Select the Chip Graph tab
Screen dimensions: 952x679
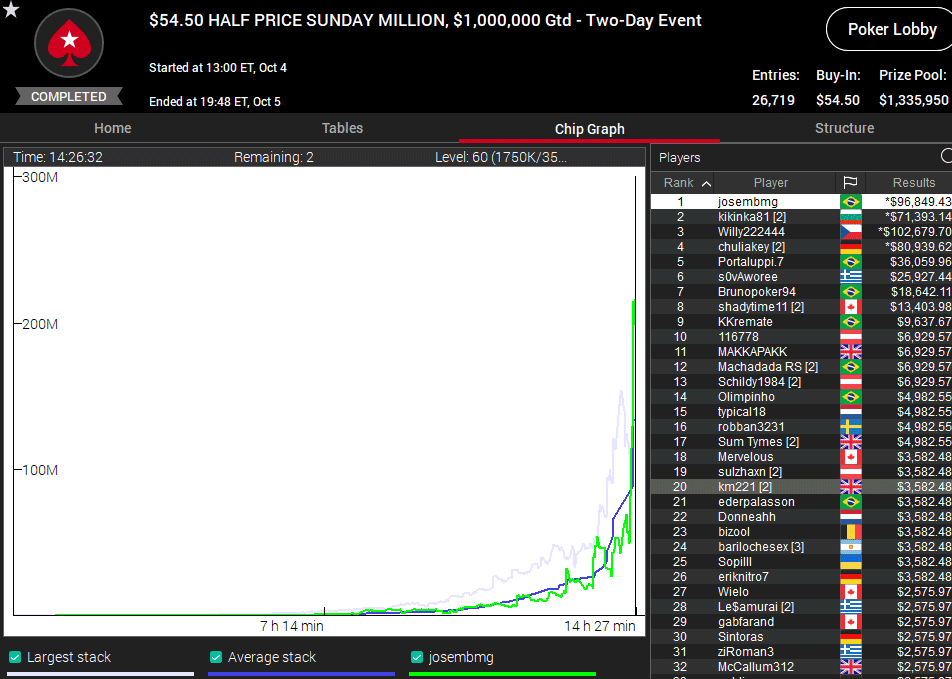coord(590,129)
